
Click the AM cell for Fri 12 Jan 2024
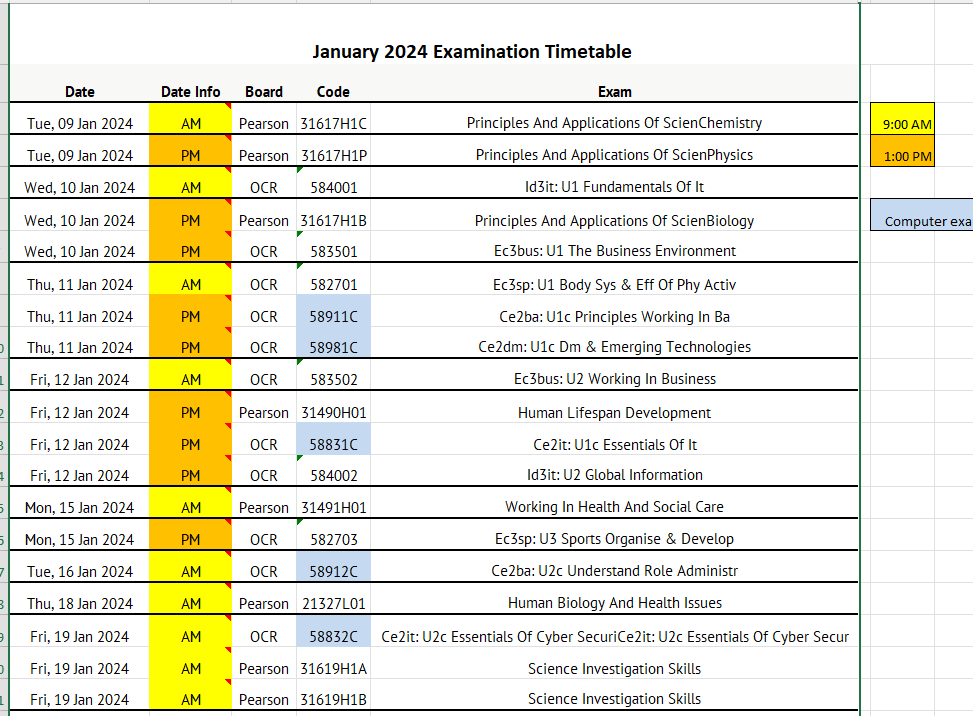point(190,379)
